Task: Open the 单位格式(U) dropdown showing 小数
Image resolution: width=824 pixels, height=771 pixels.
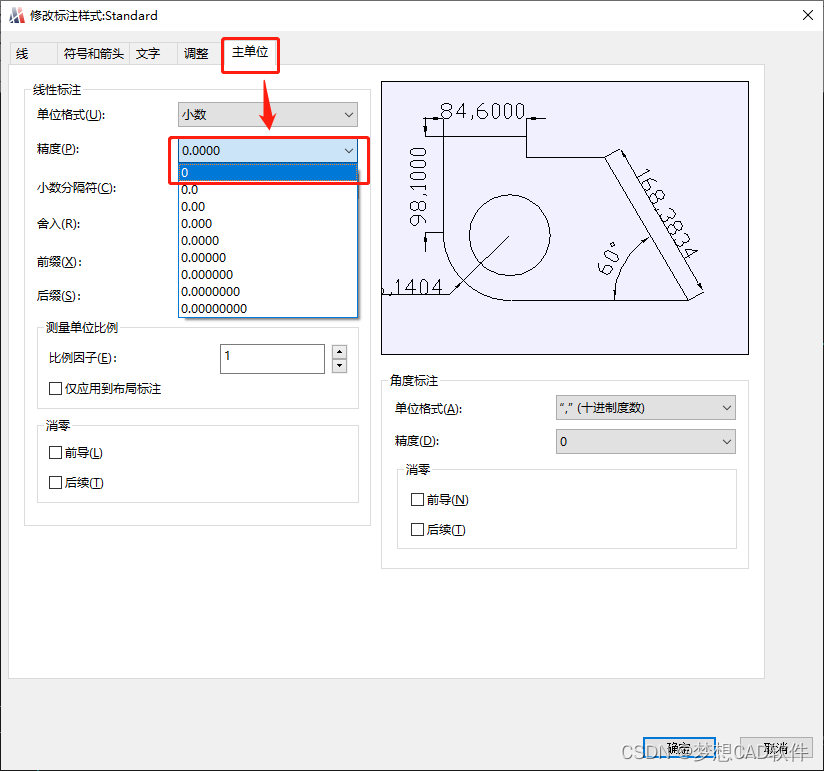Action: coord(267,115)
